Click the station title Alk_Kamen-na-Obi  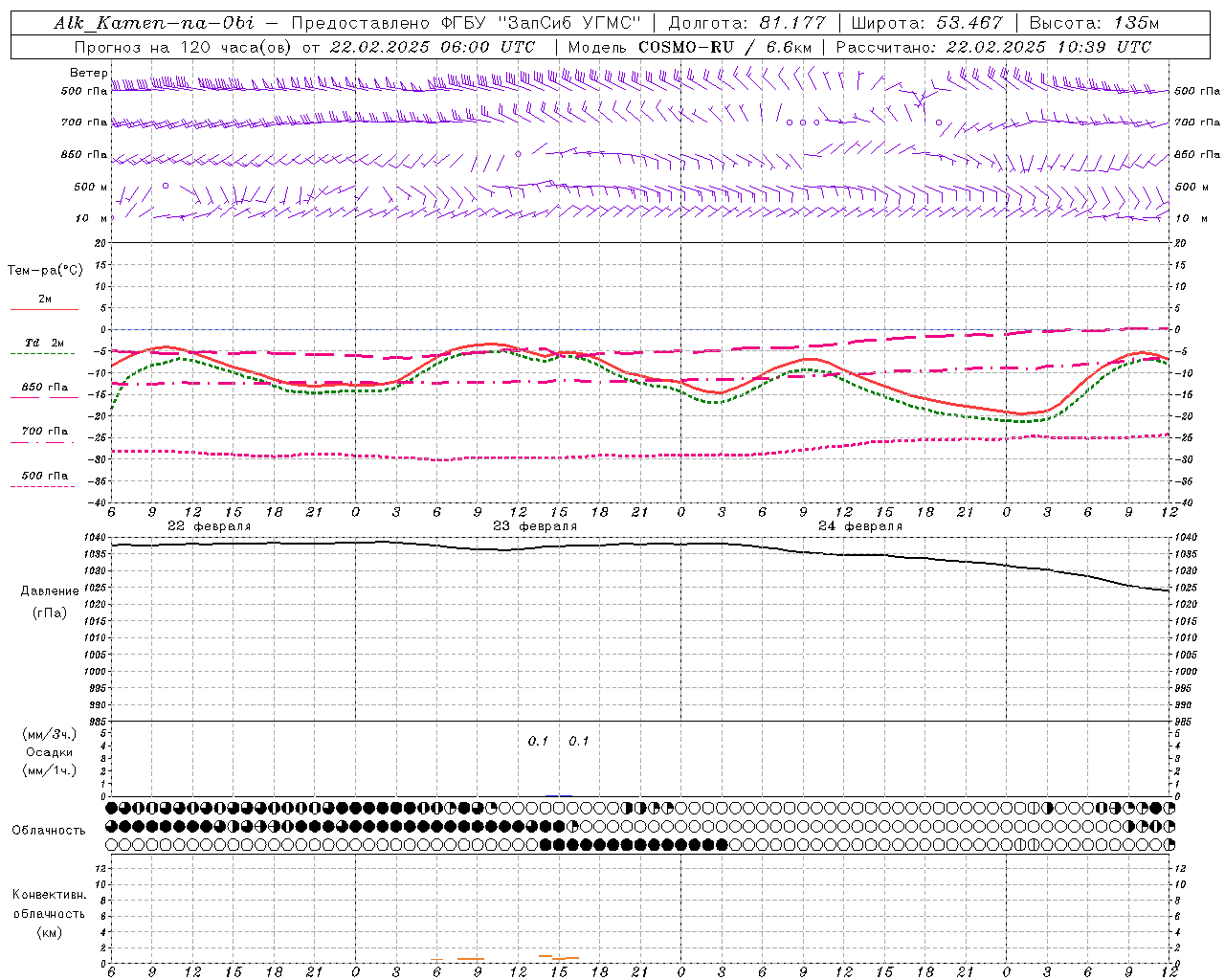click(154, 23)
